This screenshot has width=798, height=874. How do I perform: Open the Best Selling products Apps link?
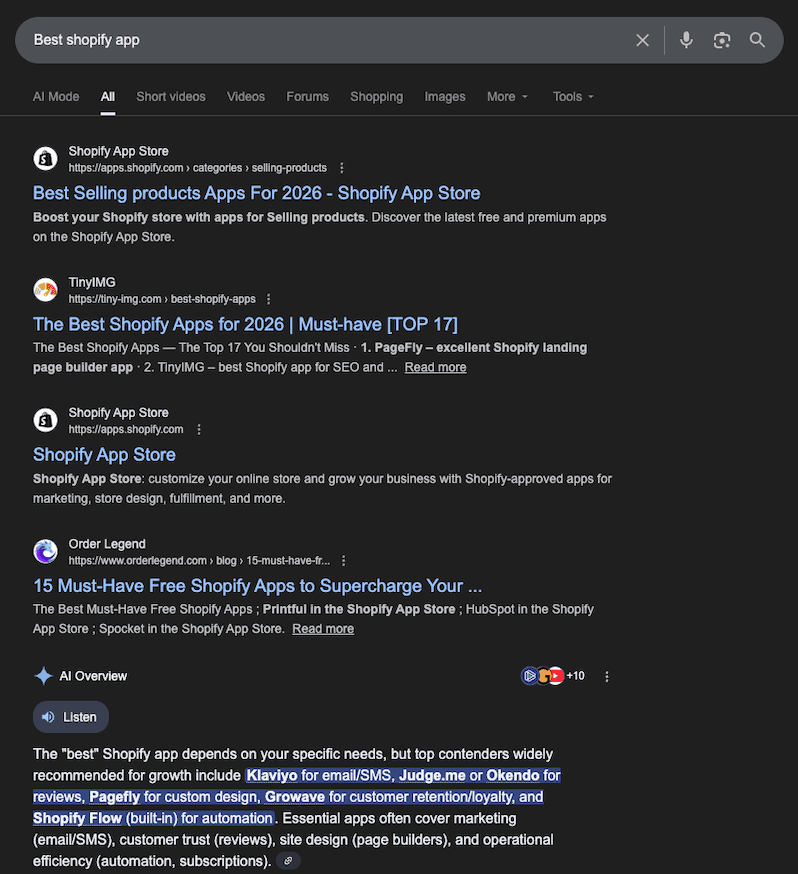[256, 192]
